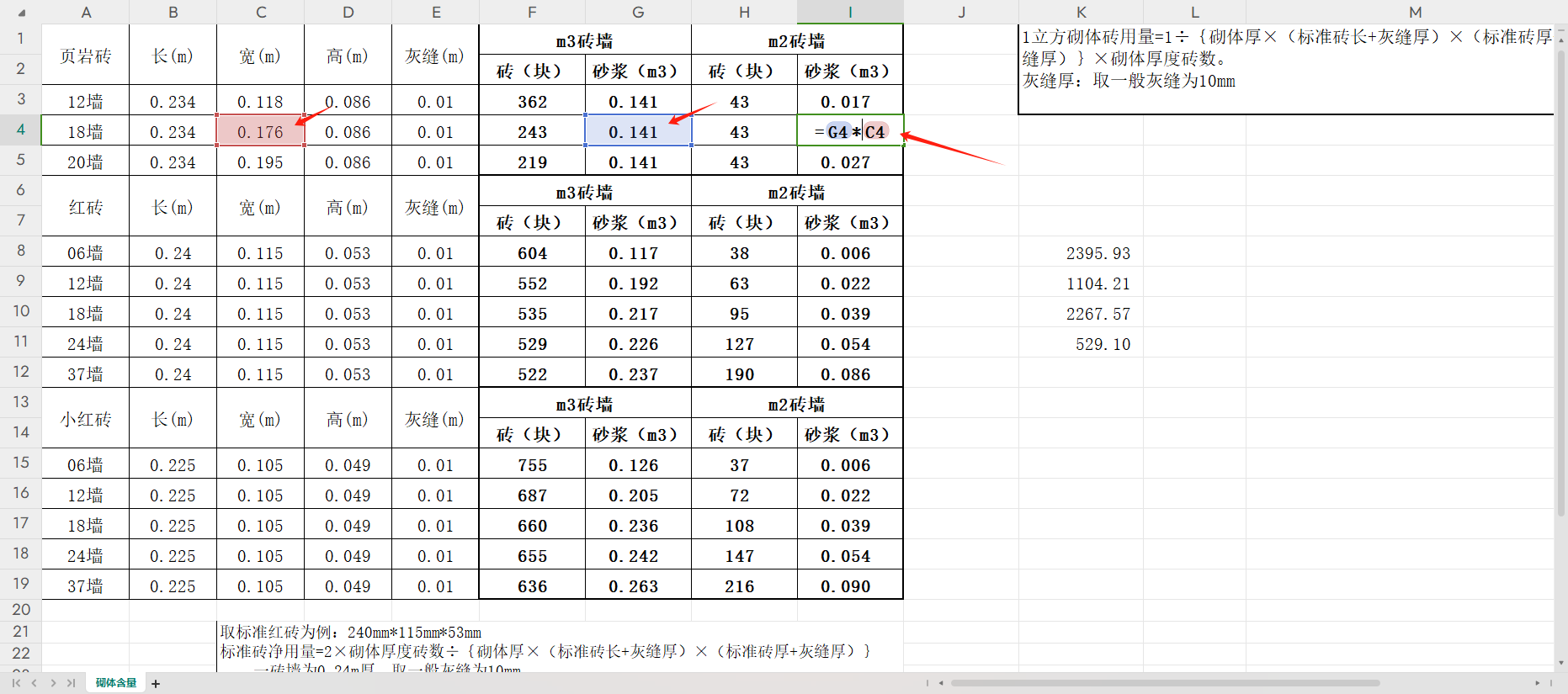Viewport: 1568px width, 694px height.
Task: Select column K header
Action: 1082,12
